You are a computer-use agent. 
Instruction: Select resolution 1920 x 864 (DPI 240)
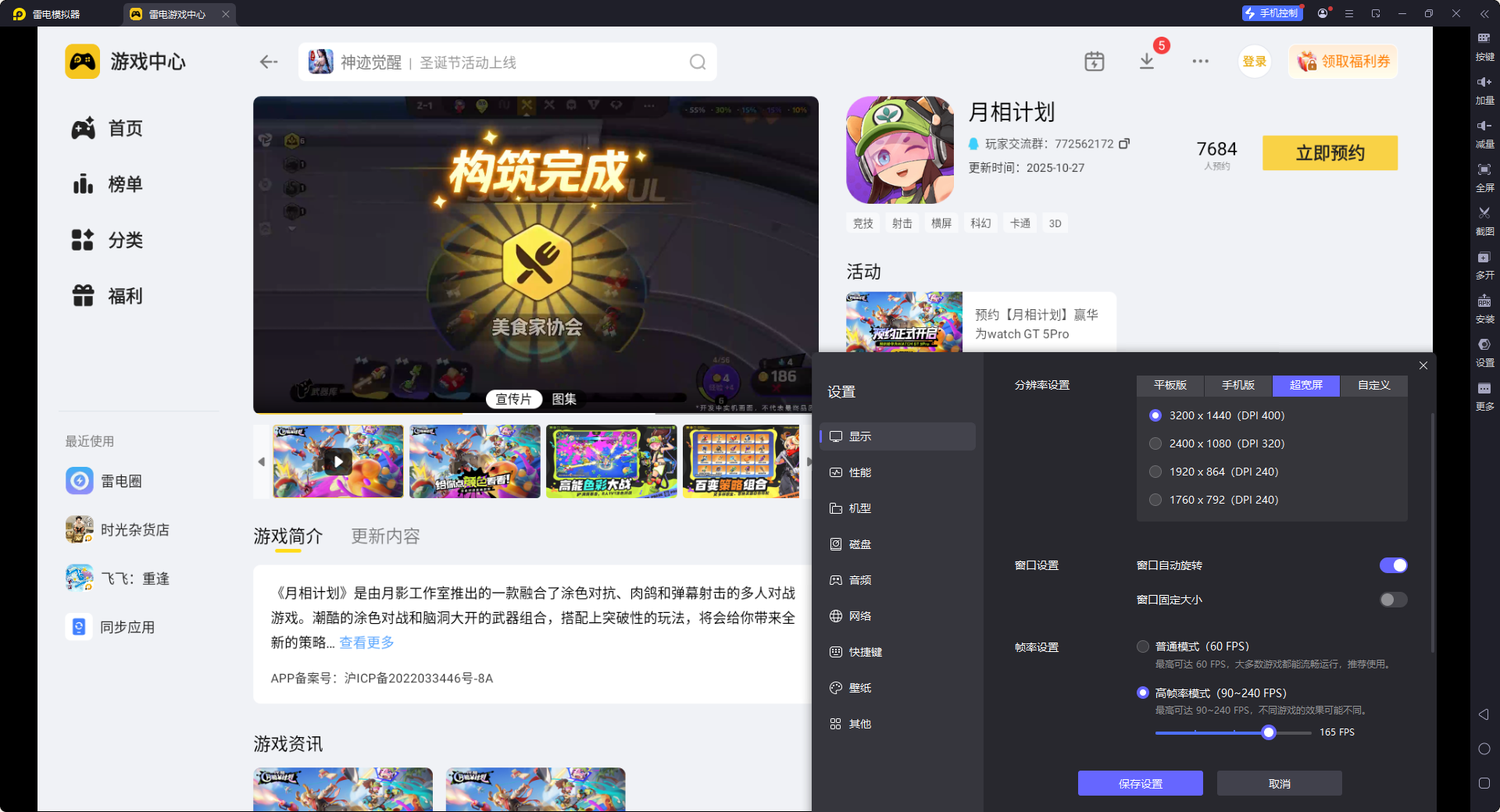[x=1215, y=472]
